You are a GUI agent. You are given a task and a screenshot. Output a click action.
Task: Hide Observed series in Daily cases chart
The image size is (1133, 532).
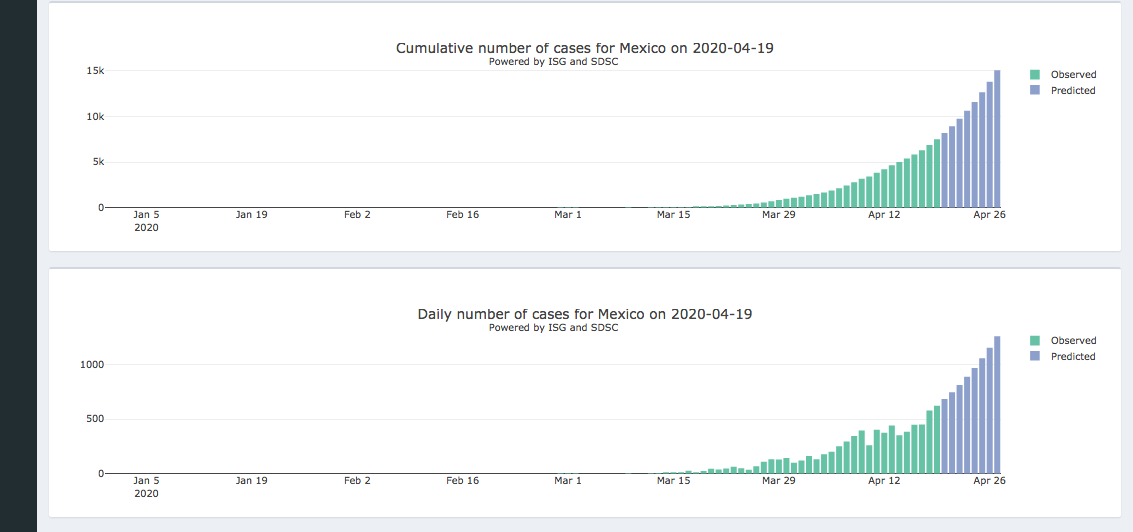1072,341
